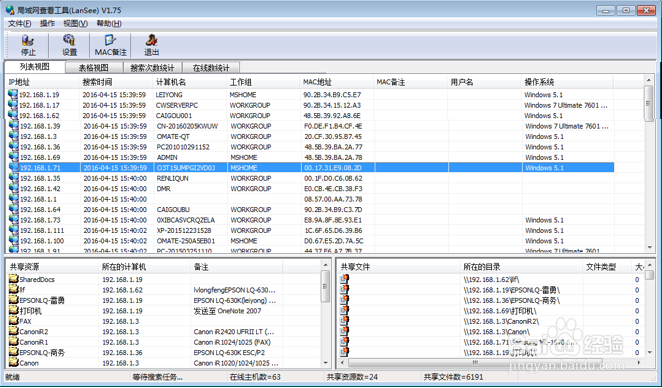Click the LanSee app icon in the title bar

pos(10,9)
